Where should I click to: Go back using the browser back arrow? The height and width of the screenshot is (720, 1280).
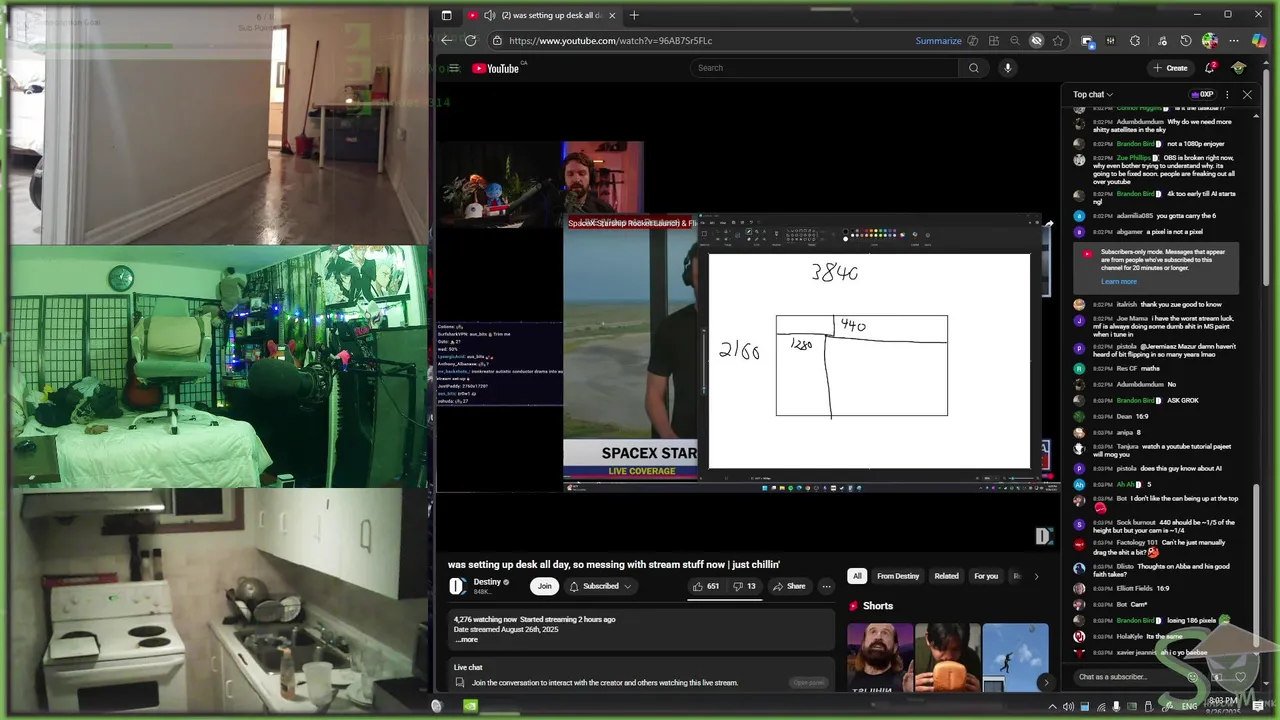(x=447, y=41)
